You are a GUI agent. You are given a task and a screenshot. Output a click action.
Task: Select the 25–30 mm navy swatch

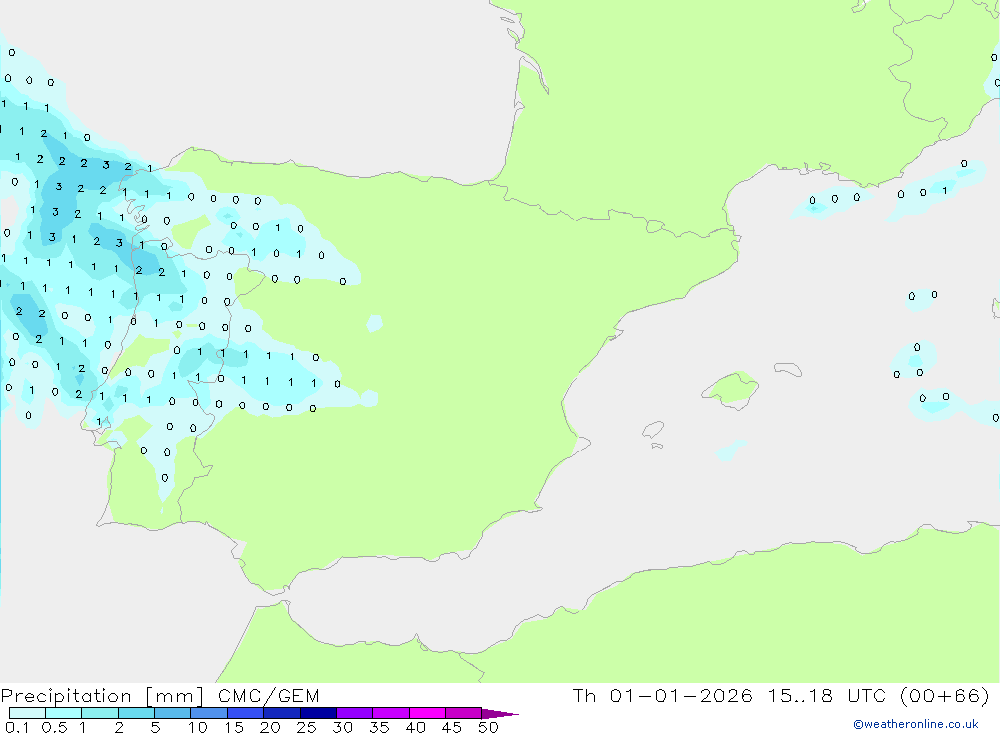coord(318,713)
